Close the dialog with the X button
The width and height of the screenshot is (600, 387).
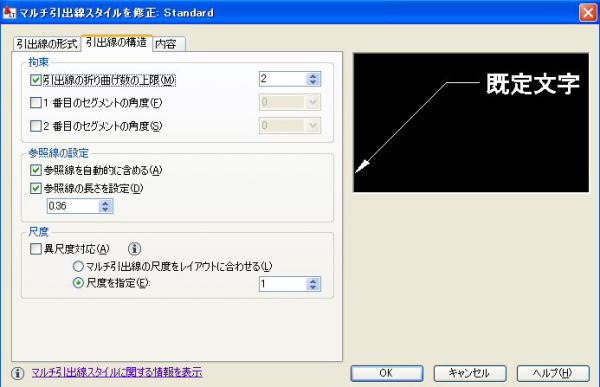[x=588, y=13]
